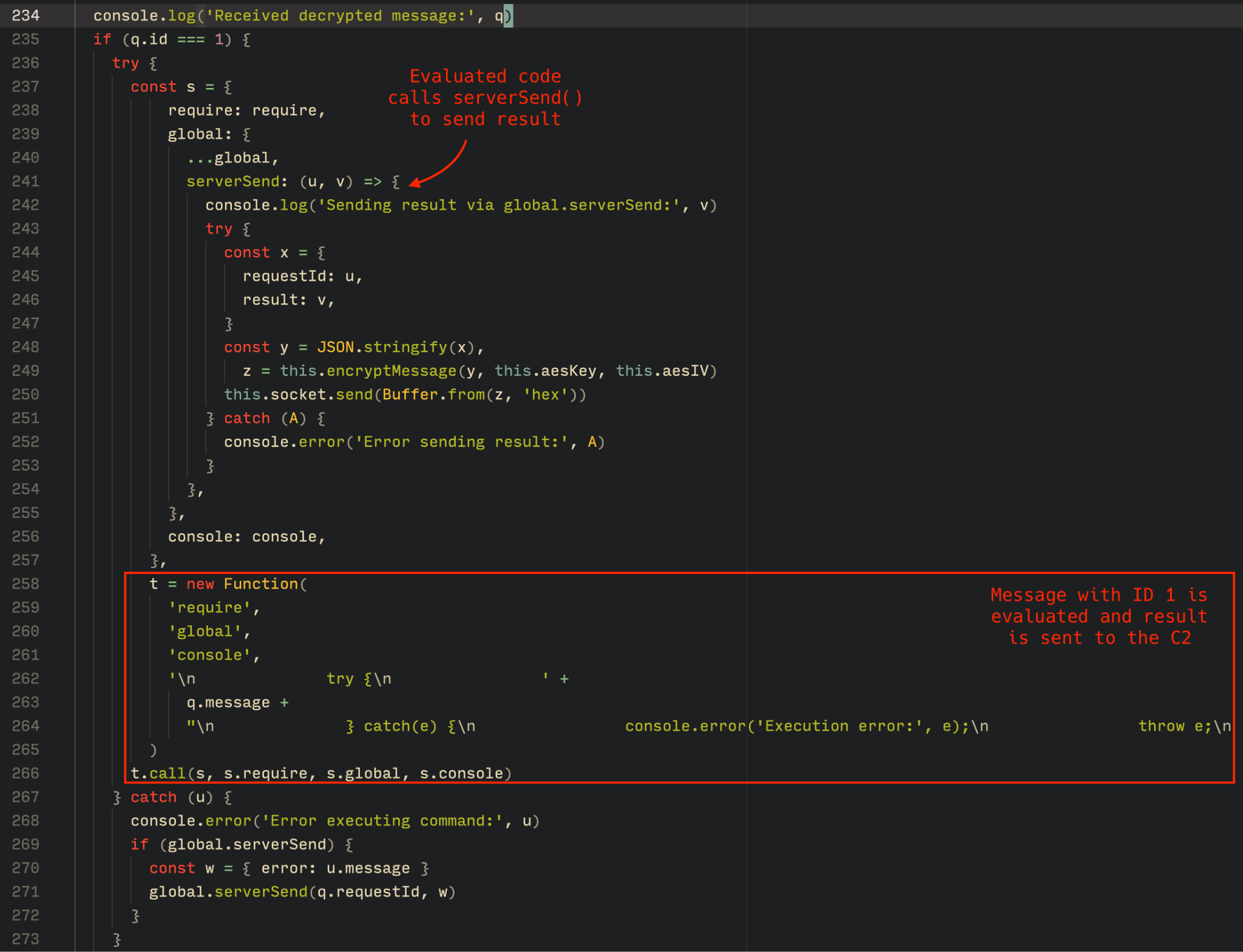Image resolution: width=1243 pixels, height=952 pixels.
Task: Click q.message on line 263
Action: click(x=228, y=702)
